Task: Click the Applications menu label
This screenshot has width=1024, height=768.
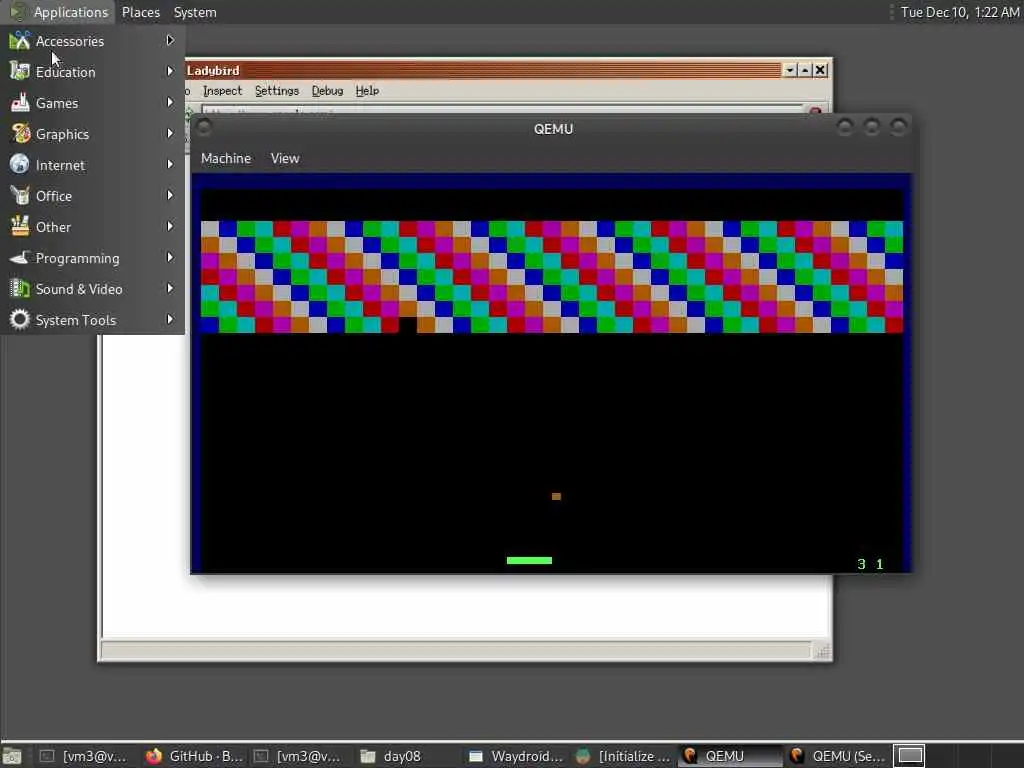Action: 71,12
